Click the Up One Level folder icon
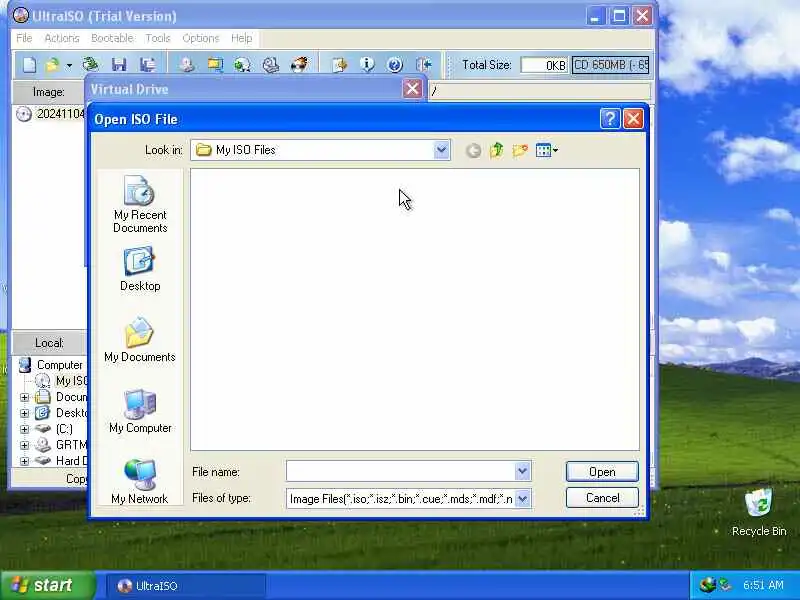Image resolution: width=800 pixels, height=600 pixels. tap(496, 150)
